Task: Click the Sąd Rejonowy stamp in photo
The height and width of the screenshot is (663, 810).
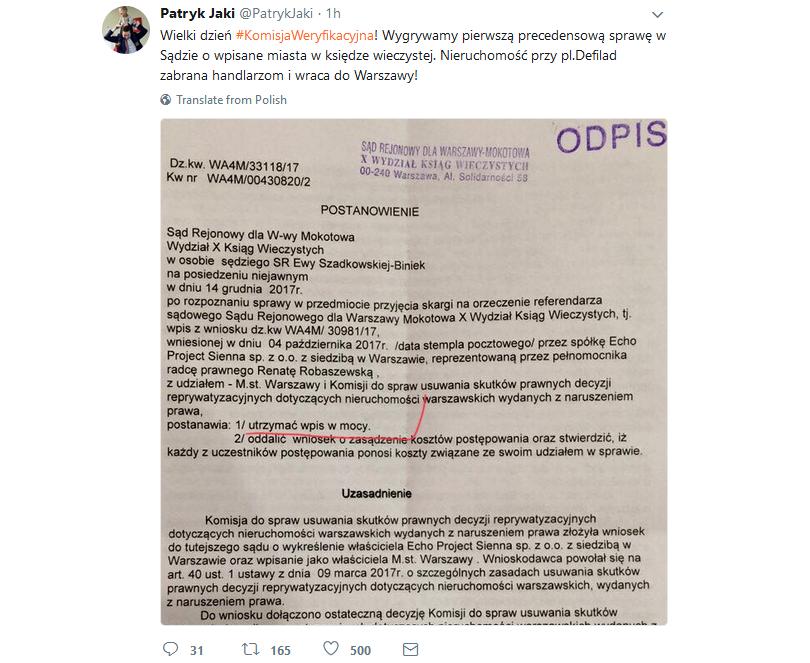Action: 445,162
